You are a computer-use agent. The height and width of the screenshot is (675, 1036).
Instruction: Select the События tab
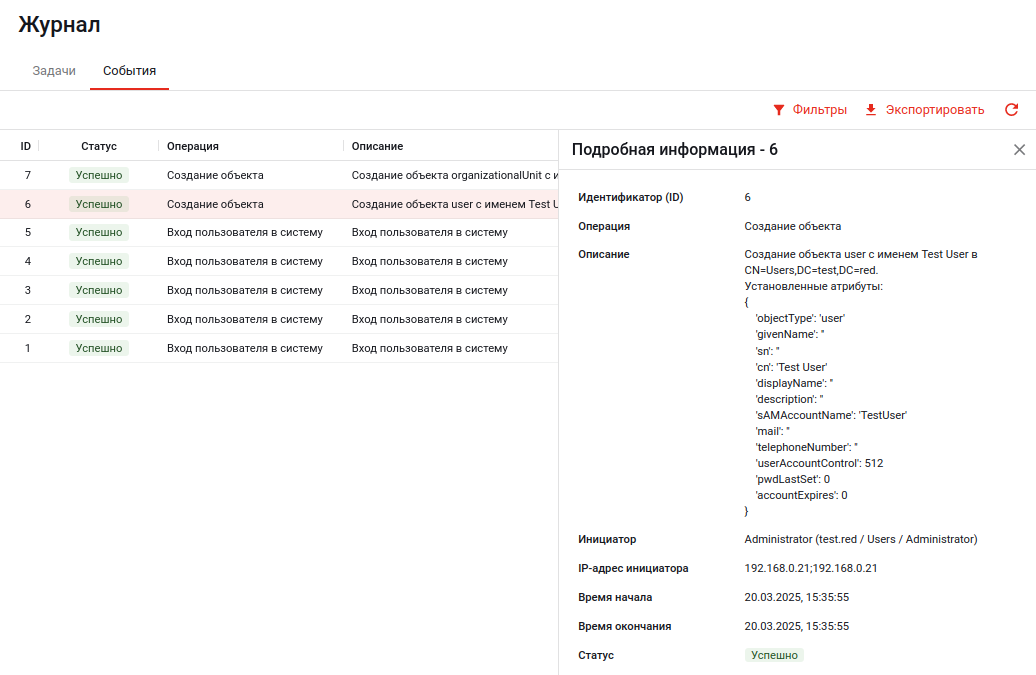pos(129,71)
